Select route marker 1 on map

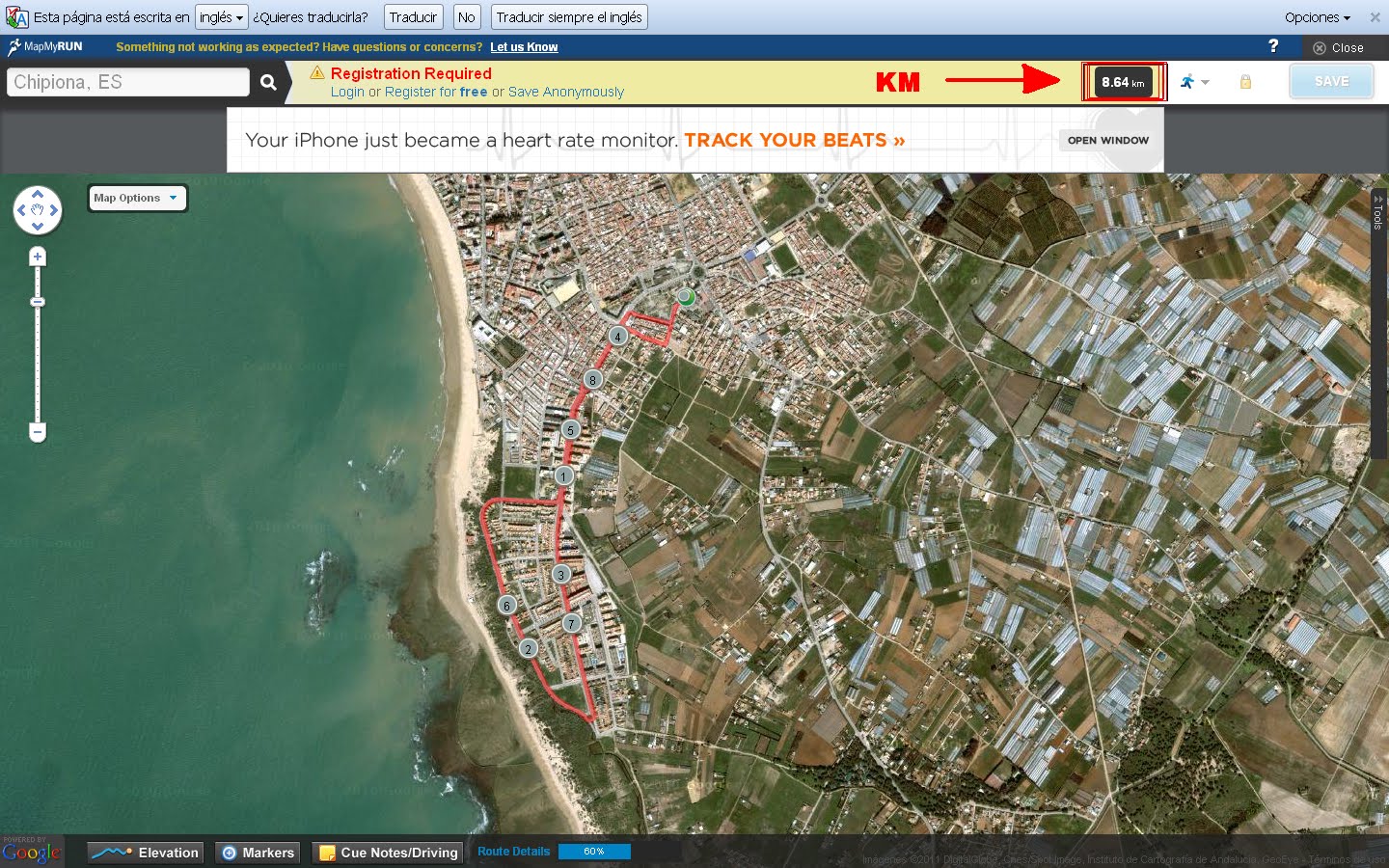(x=564, y=475)
